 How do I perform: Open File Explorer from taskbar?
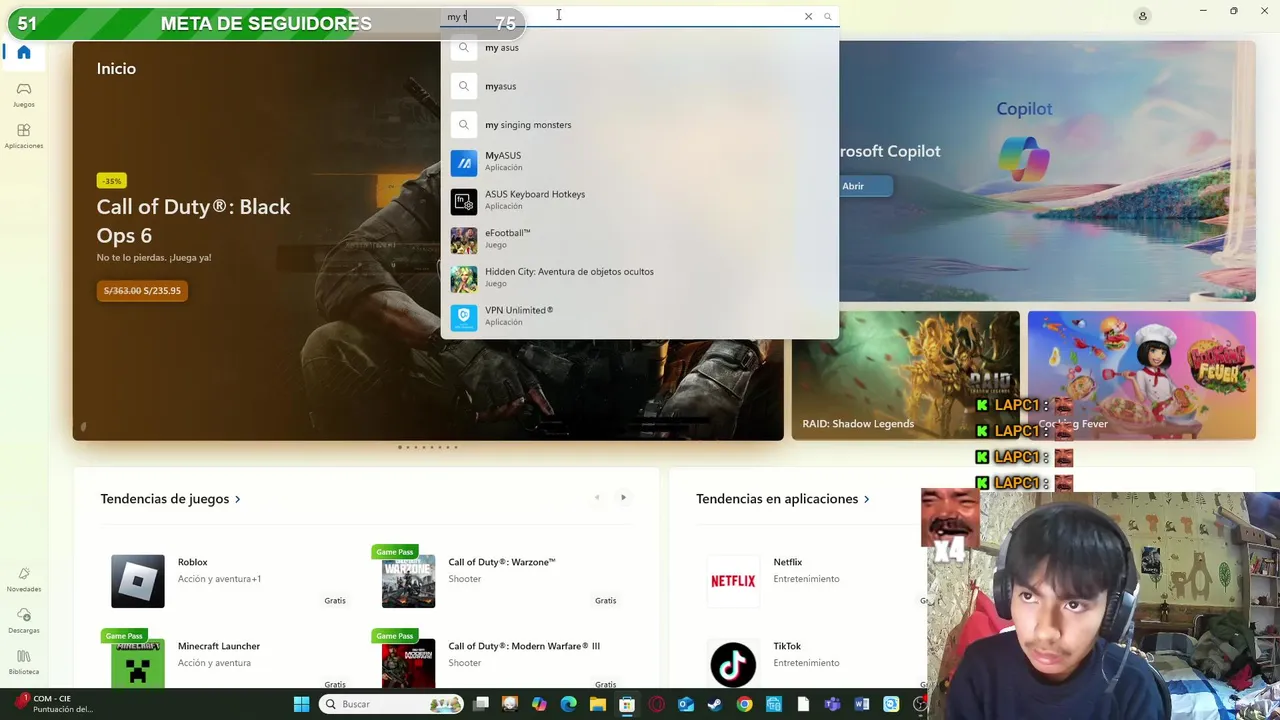[x=598, y=704]
